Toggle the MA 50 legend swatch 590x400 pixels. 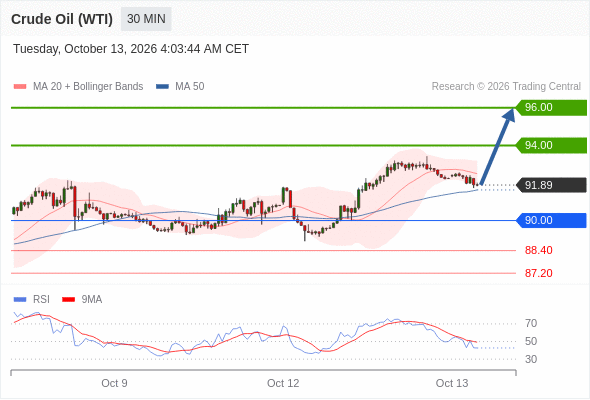[162, 87]
